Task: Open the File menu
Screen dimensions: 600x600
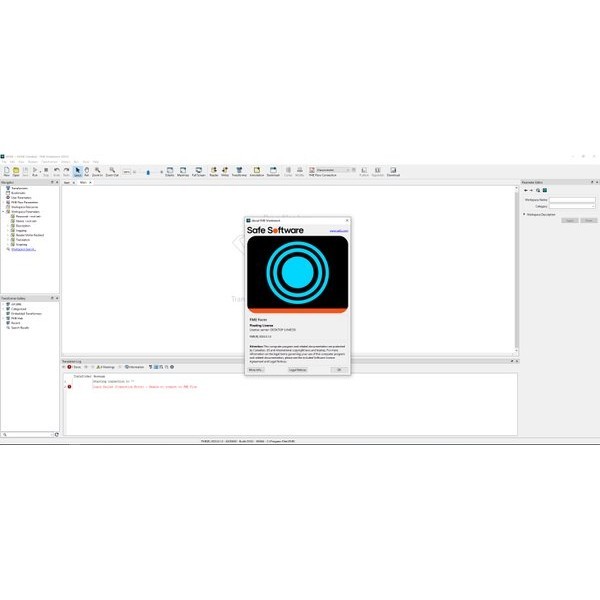Action: (x=4, y=162)
